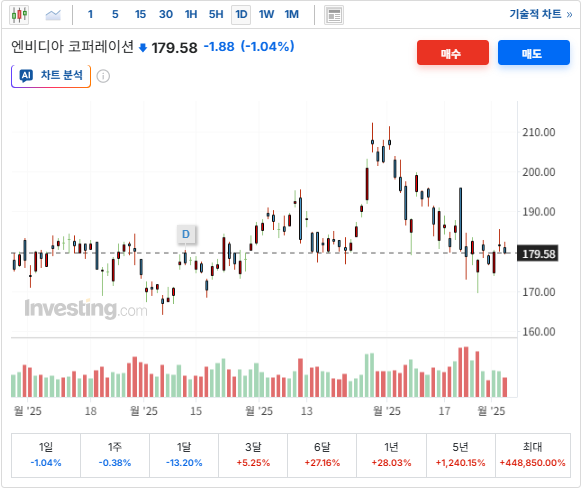Click the date label 15 on time axis
The image size is (582, 491).
click(196, 411)
